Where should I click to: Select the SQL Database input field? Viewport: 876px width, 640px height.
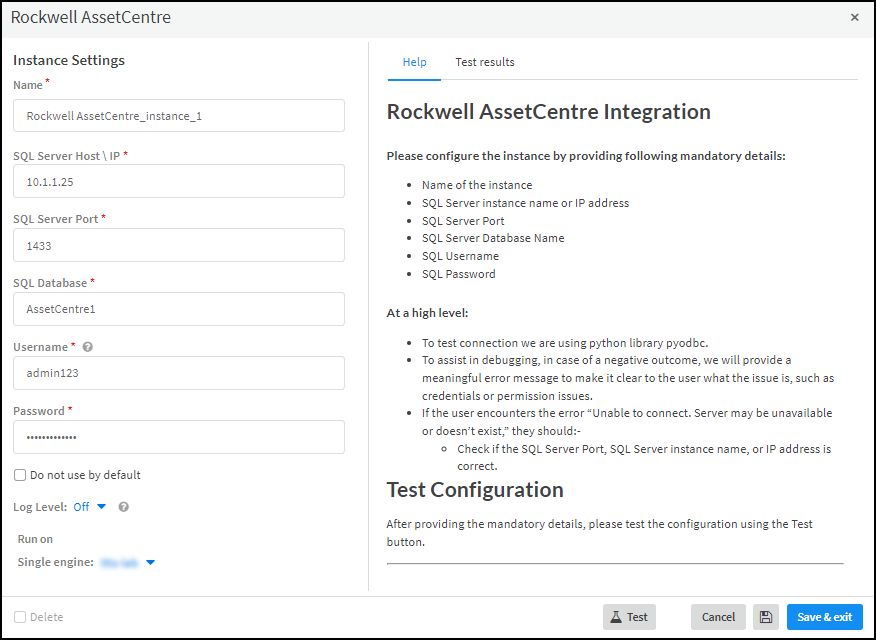point(179,309)
